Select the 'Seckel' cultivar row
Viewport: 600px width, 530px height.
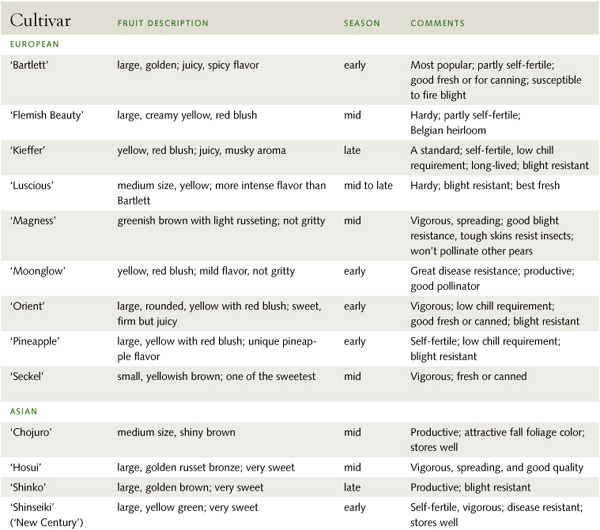300,384
